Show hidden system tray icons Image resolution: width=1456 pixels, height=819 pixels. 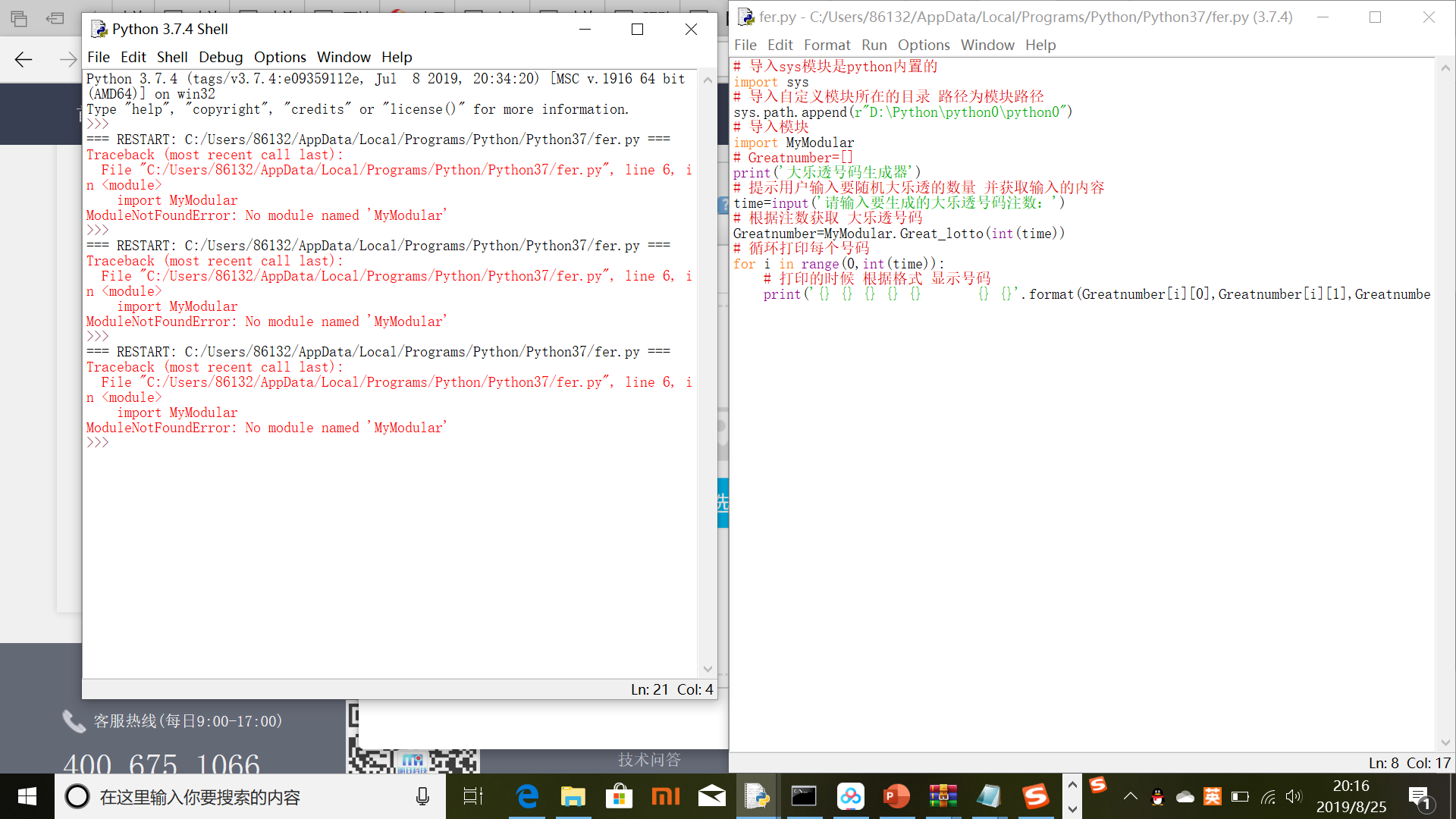[x=1130, y=796]
